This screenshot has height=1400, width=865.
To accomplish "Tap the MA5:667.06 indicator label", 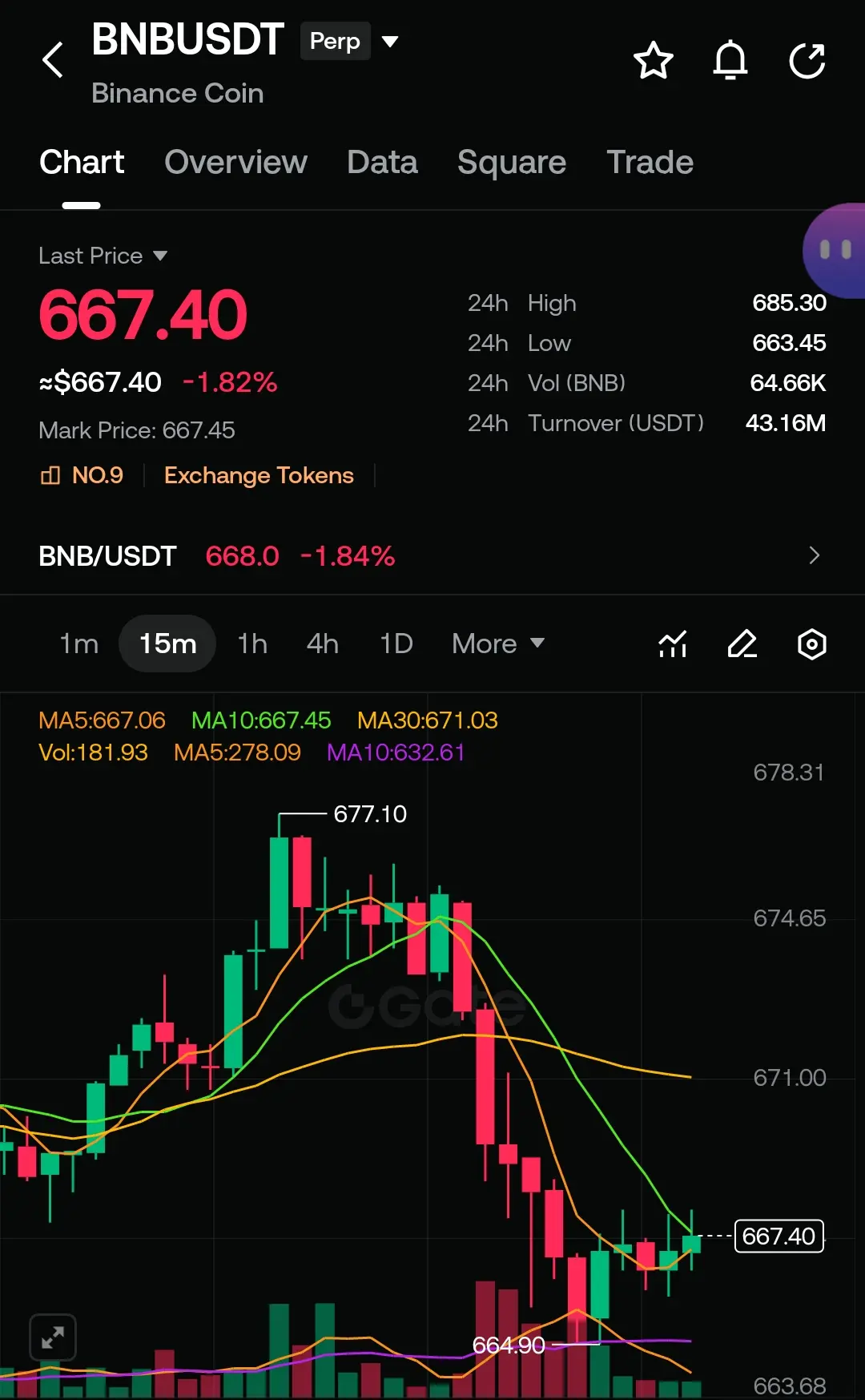I will pyautogui.click(x=102, y=720).
